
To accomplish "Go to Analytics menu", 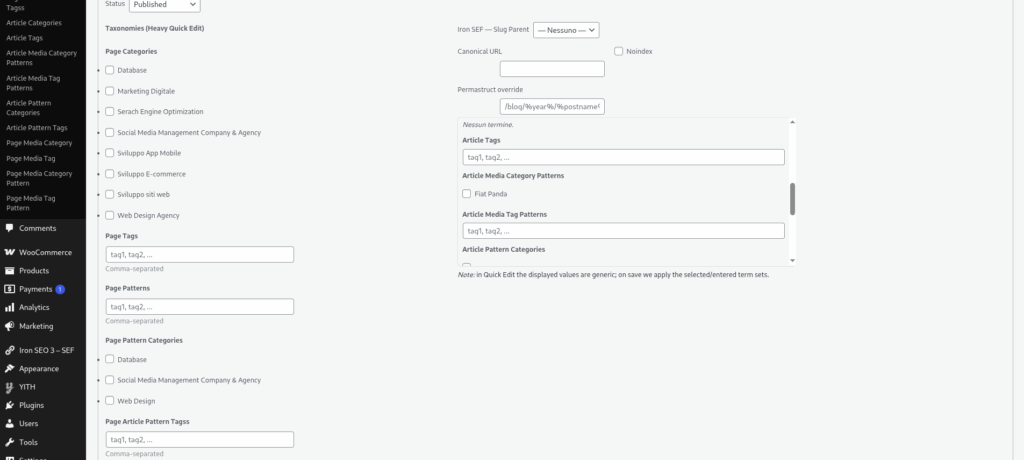I will [34, 307].
